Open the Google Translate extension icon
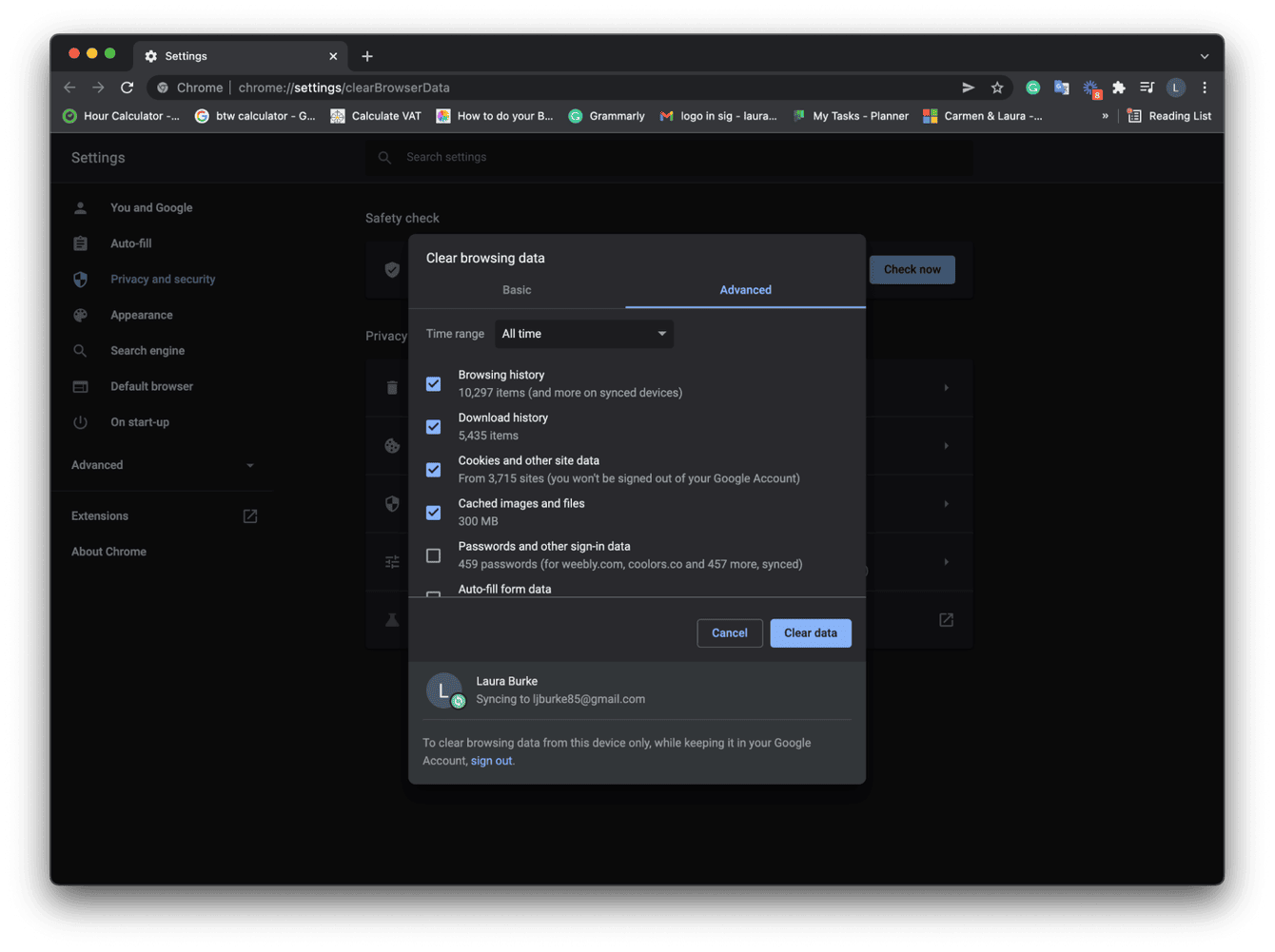The image size is (1275, 952). coord(1061,87)
